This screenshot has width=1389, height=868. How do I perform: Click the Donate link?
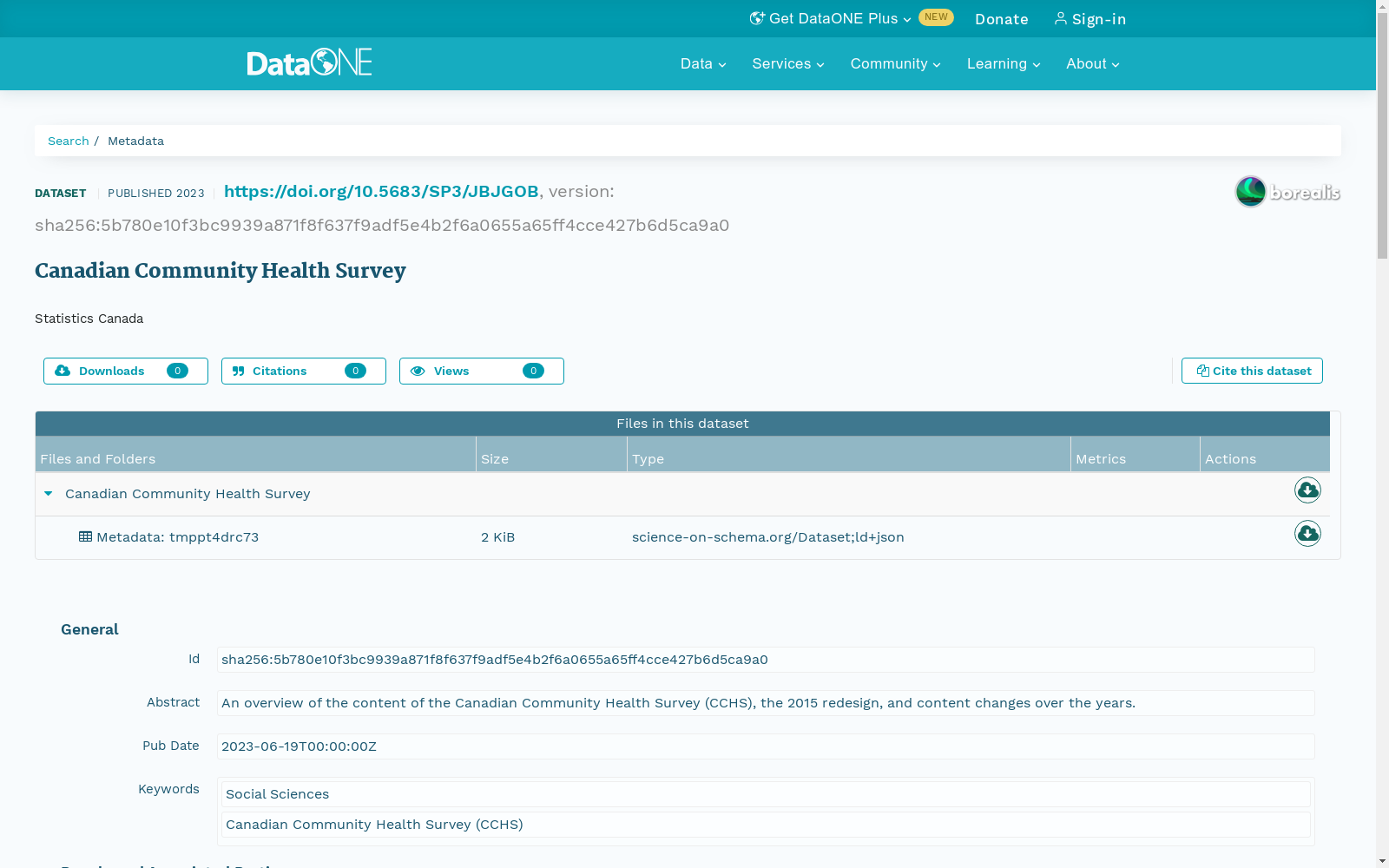click(x=1001, y=19)
